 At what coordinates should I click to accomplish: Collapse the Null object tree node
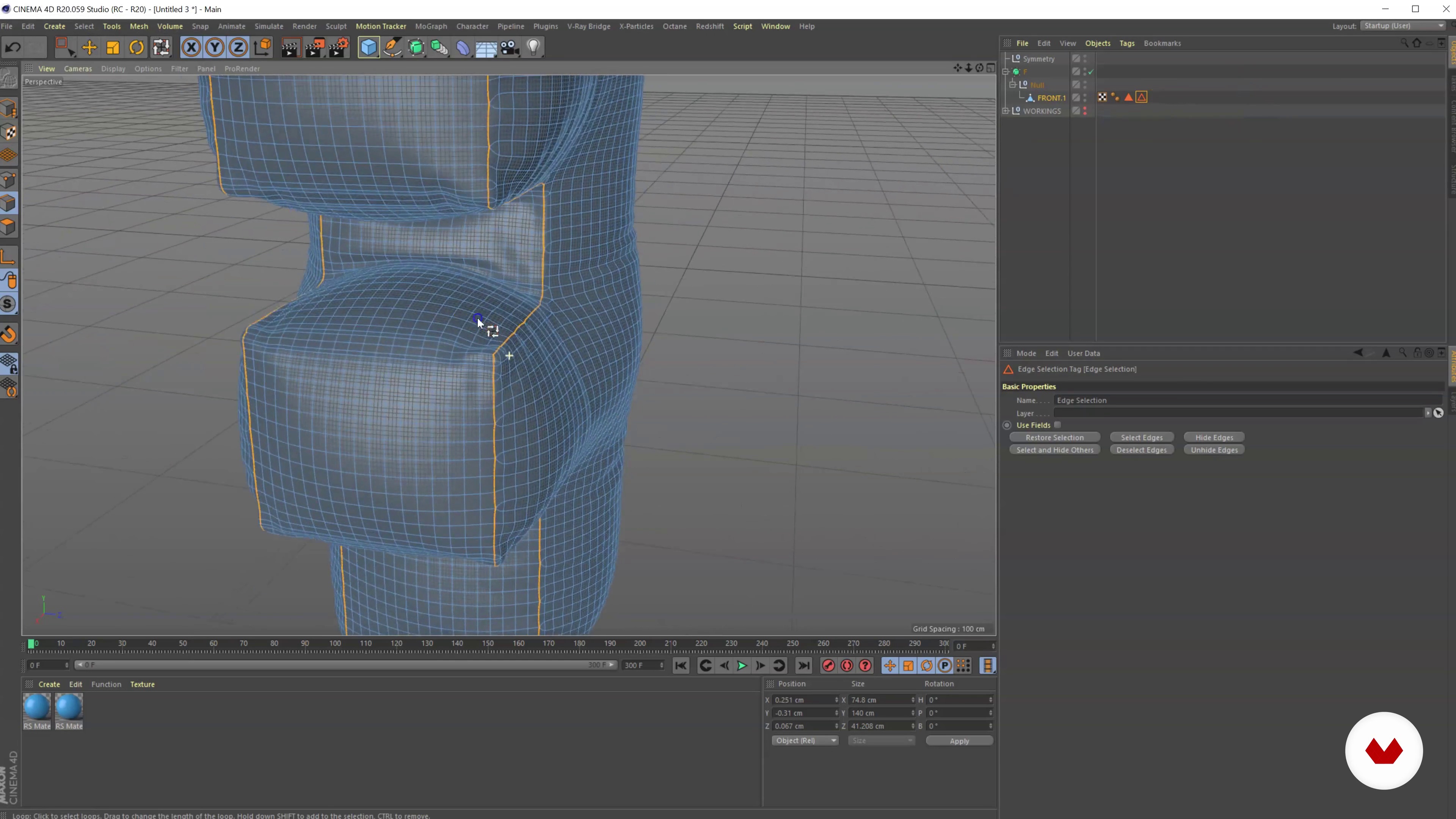[1013, 85]
